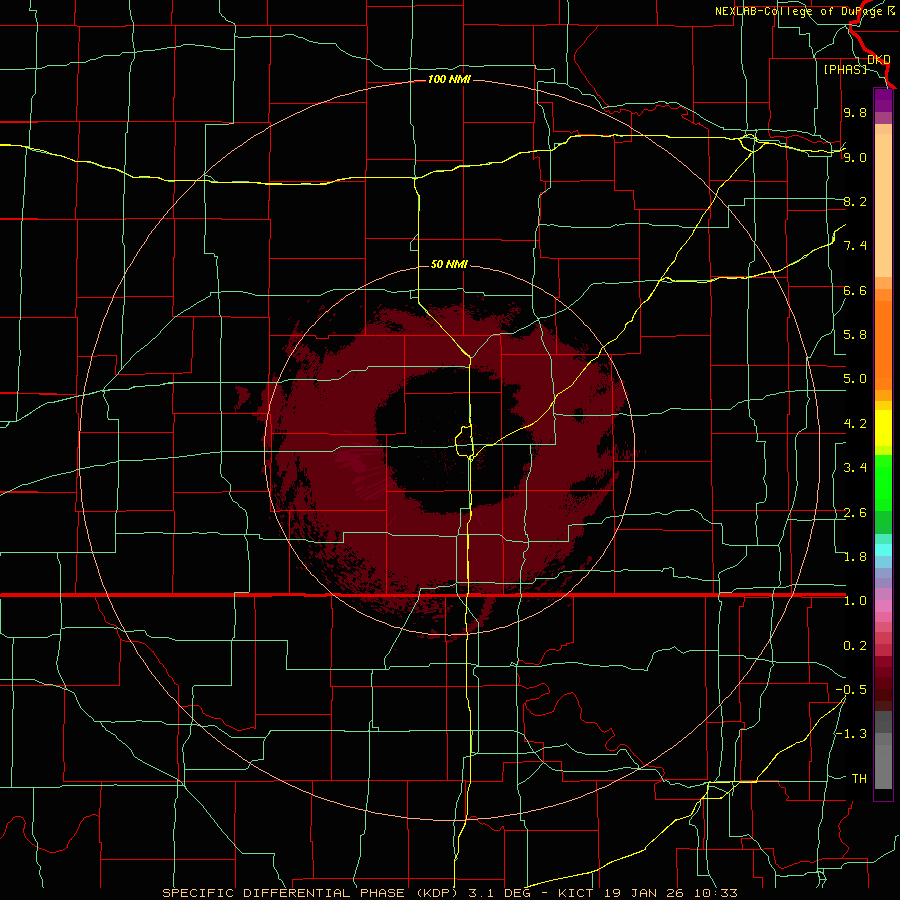Click the purple swatch atop the color scale
The image size is (900, 900).
pos(883,100)
